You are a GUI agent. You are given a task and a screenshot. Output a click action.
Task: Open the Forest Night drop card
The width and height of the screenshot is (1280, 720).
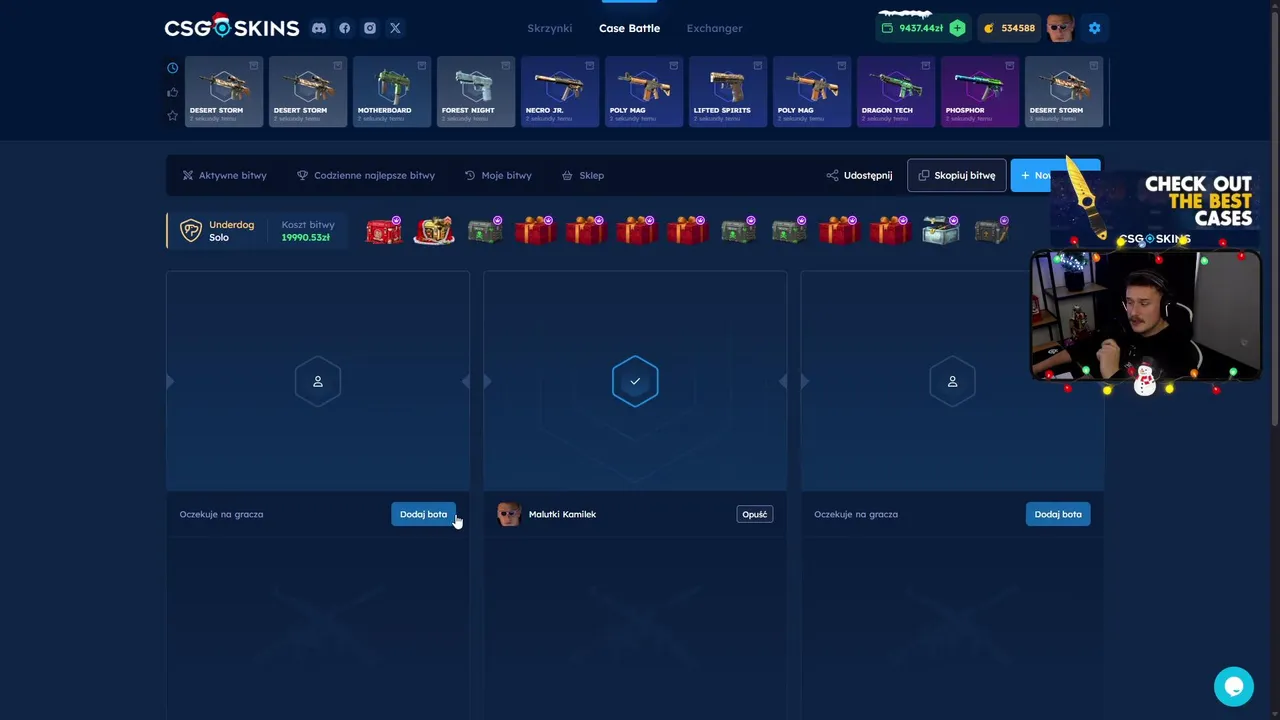(476, 92)
